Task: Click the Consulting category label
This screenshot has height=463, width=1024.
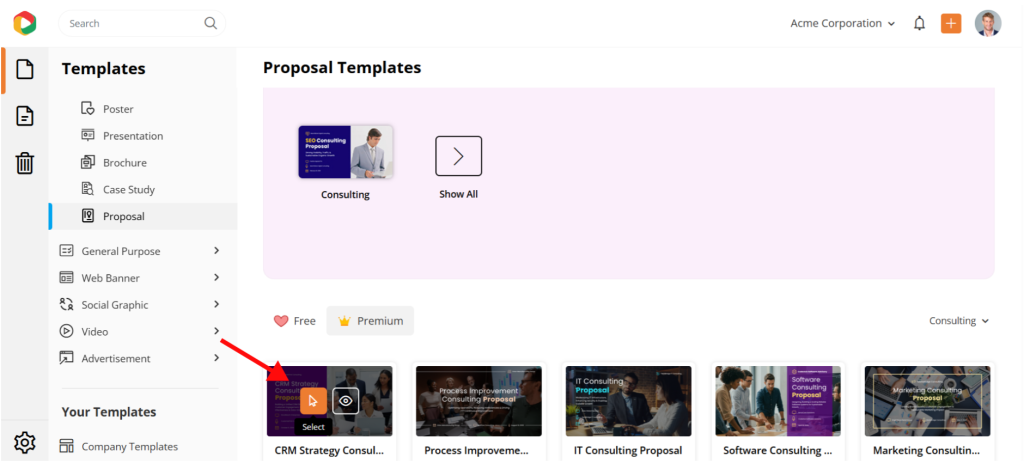Action: 345,195
